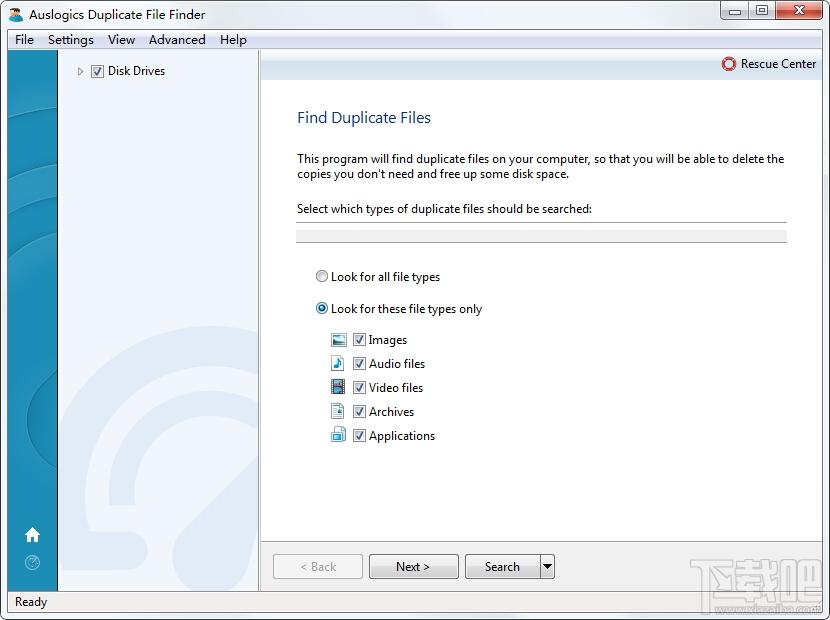
Task: Click the Video files label text
Action: [x=396, y=388]
